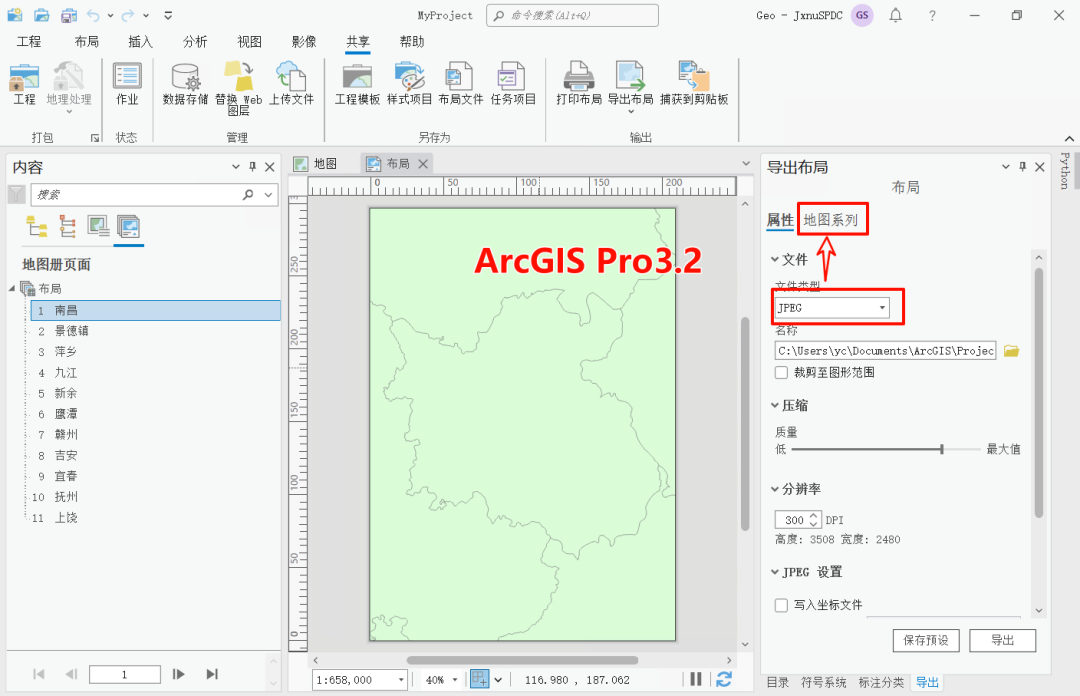Open the 布局 ribbon tab

[87, 41]
